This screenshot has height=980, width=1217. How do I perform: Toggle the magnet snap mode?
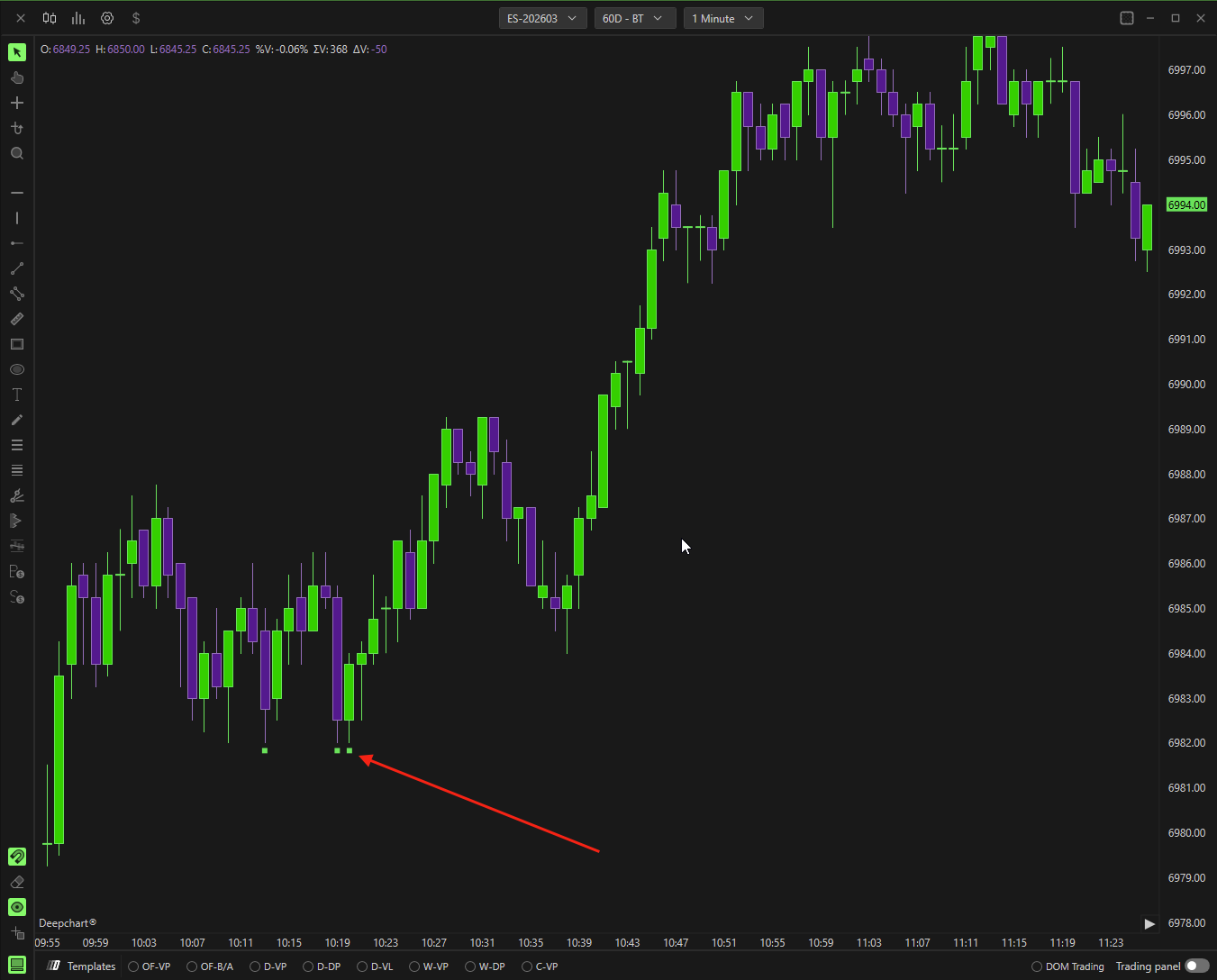(17, 857)
